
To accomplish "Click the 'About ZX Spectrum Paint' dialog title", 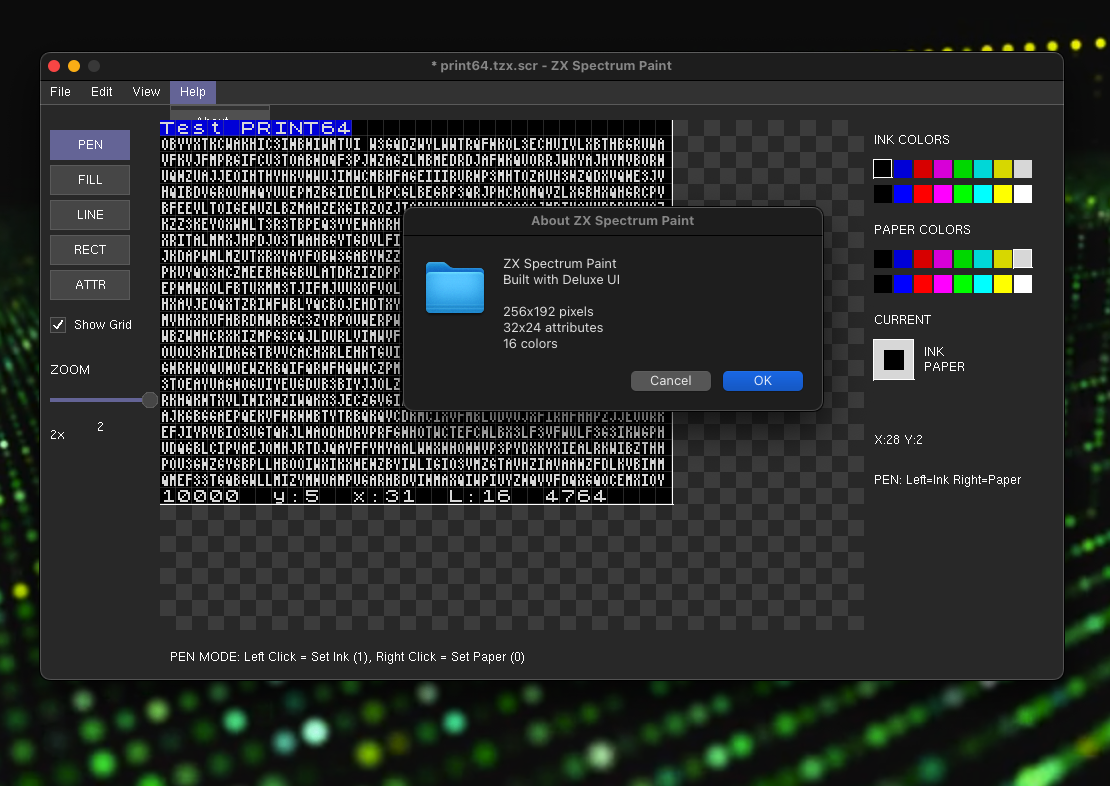I will 612,221.
